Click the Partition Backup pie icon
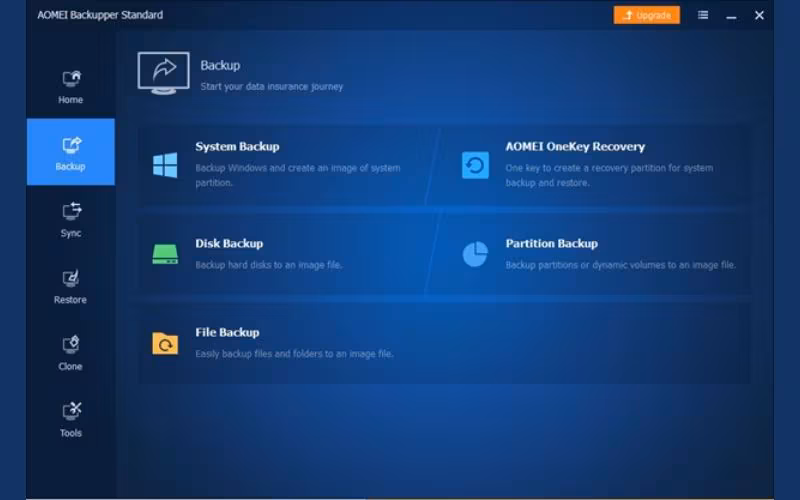This screenshot has width=800, height=500. 476,254
